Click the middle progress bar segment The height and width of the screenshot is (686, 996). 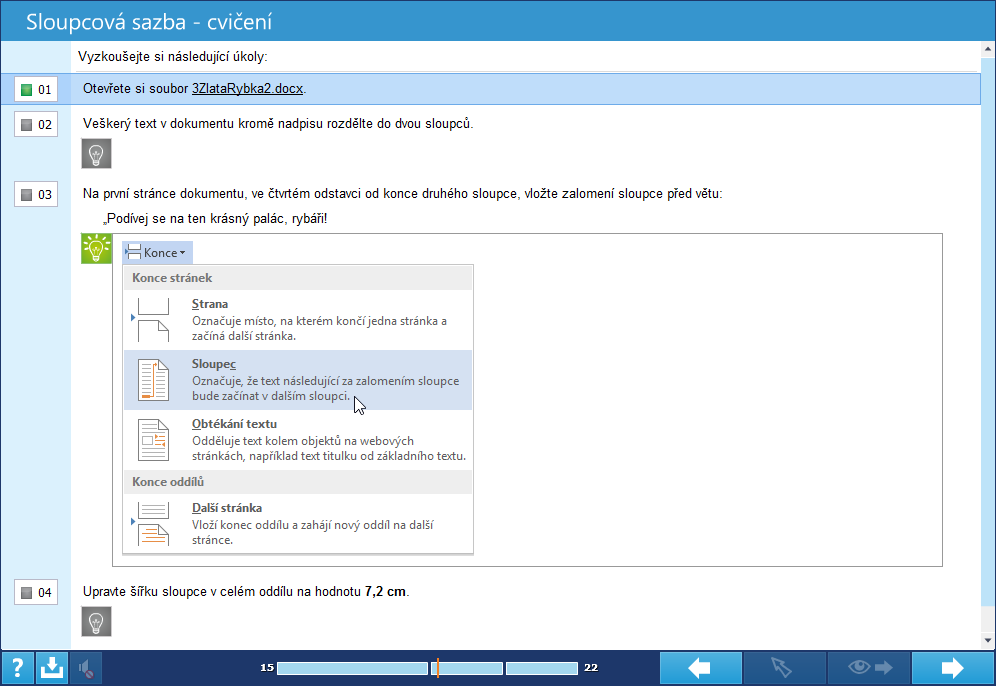pos(467,668)
